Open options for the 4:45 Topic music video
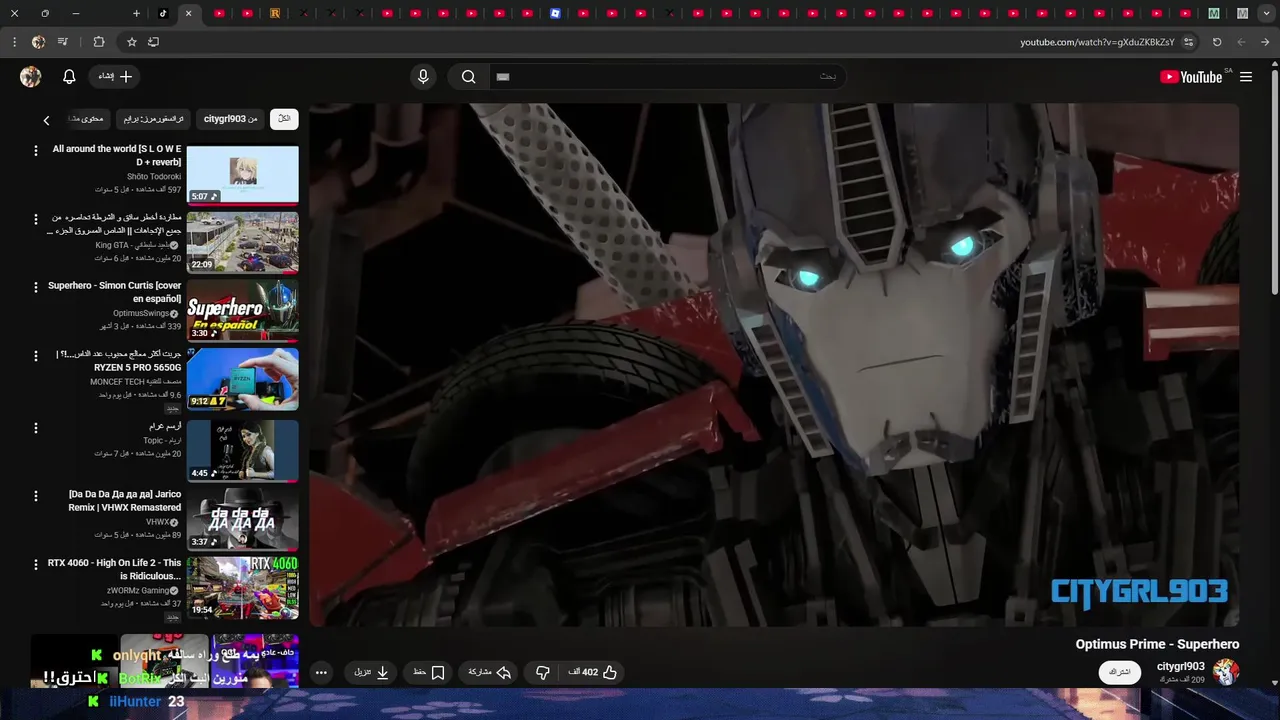This screenshot has width=1280, height=720. coord(36,427)
